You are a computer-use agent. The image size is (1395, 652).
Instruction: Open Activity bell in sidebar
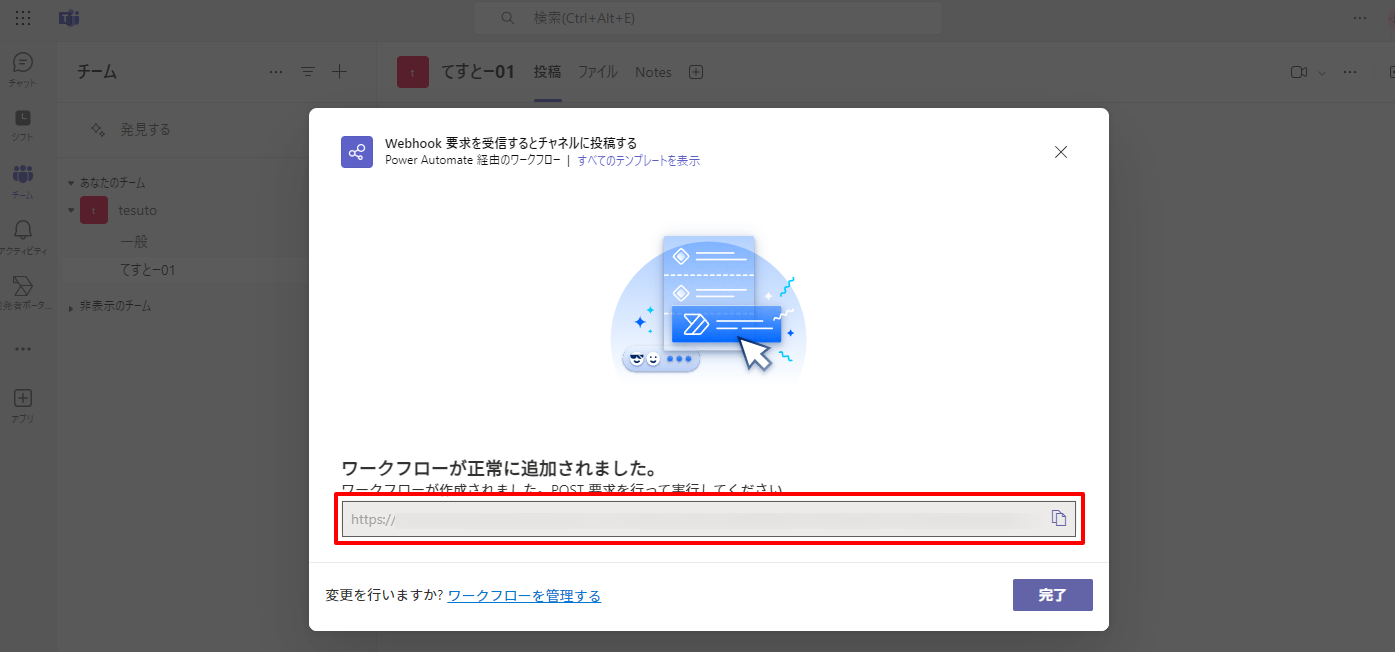point(23,236)
